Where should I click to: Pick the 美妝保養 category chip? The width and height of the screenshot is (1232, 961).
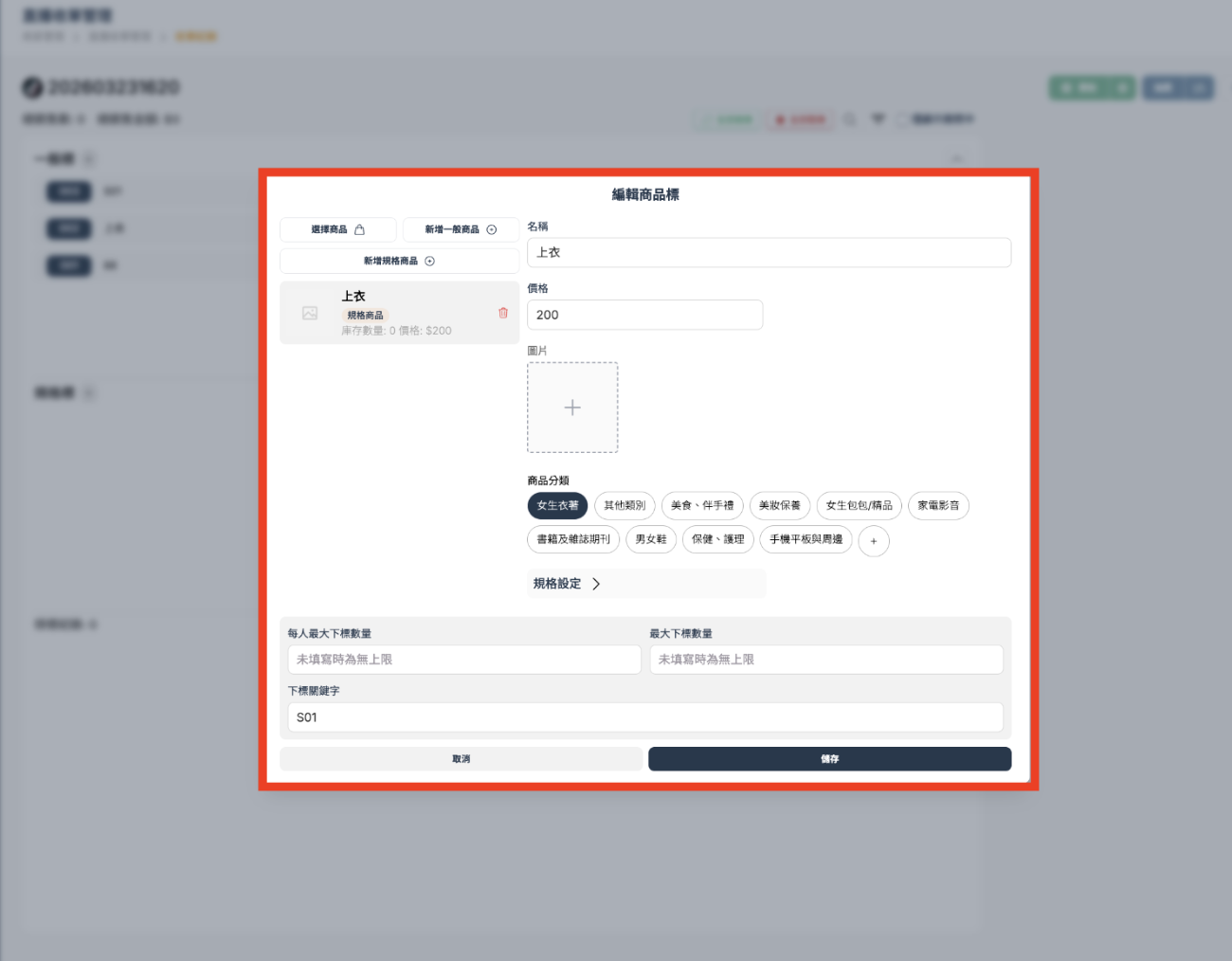click(779, 506)
